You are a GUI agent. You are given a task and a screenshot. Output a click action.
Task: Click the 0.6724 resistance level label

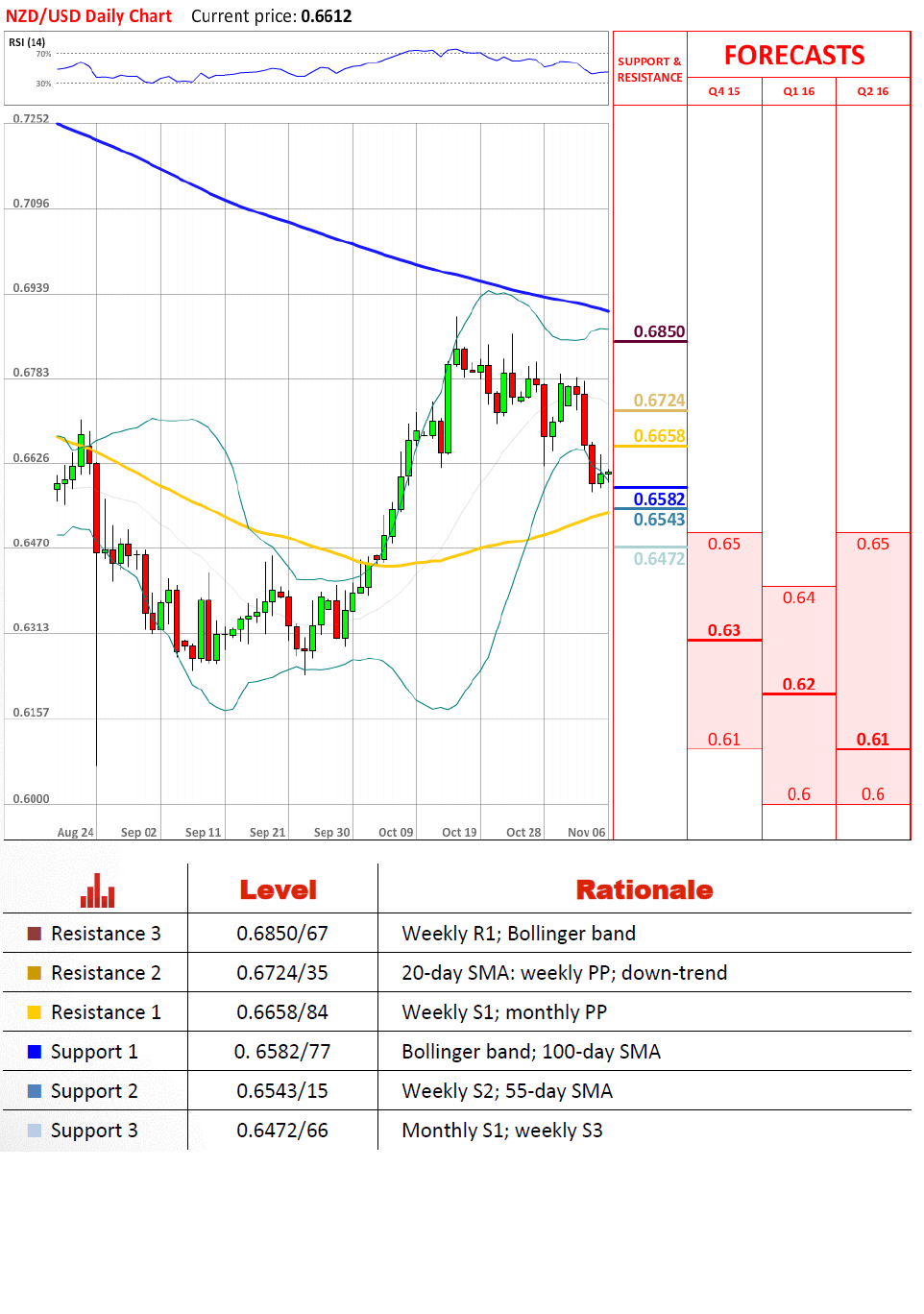[660, 401]
